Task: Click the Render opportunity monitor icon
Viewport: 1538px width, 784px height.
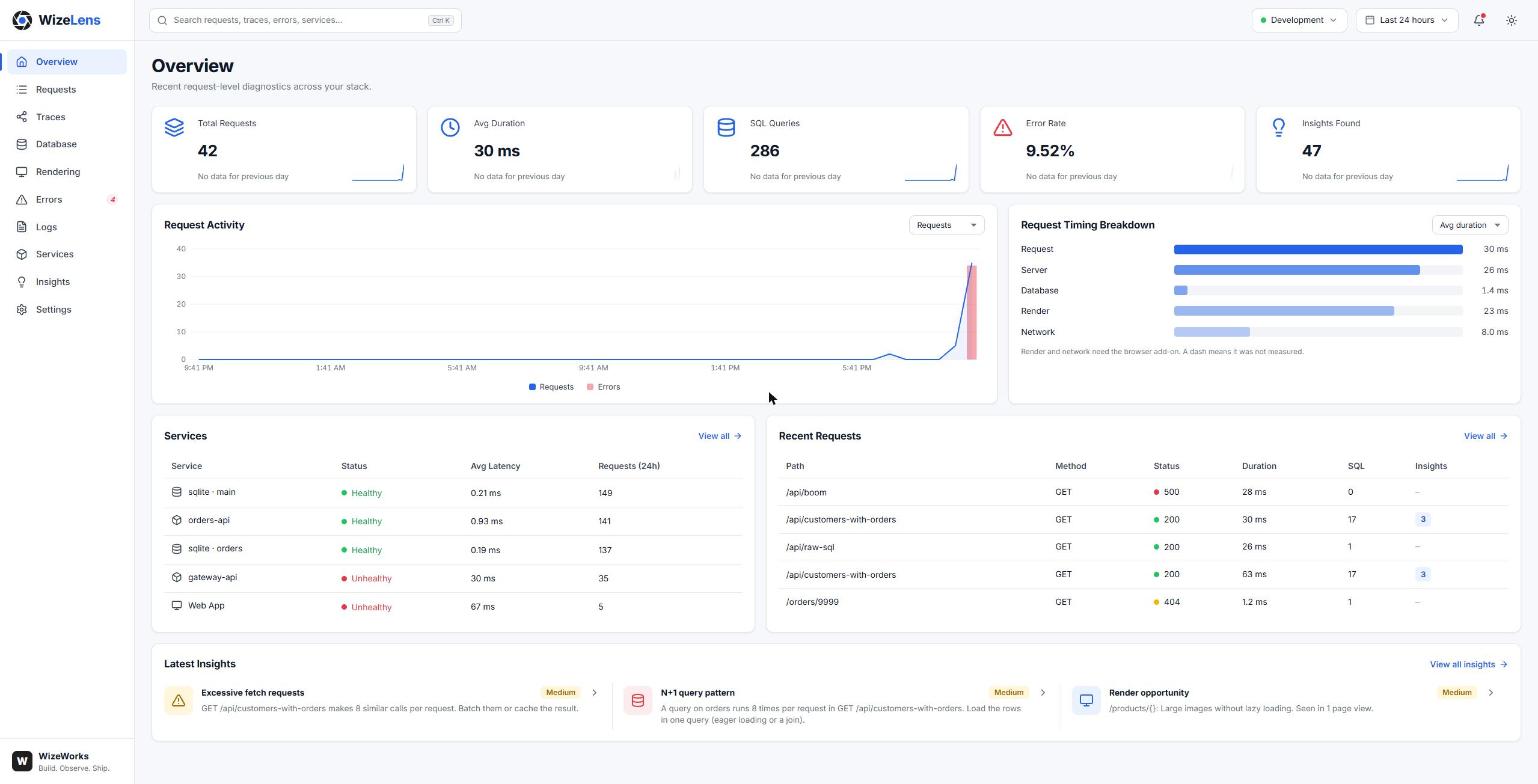Action: tap(1086, 701)
